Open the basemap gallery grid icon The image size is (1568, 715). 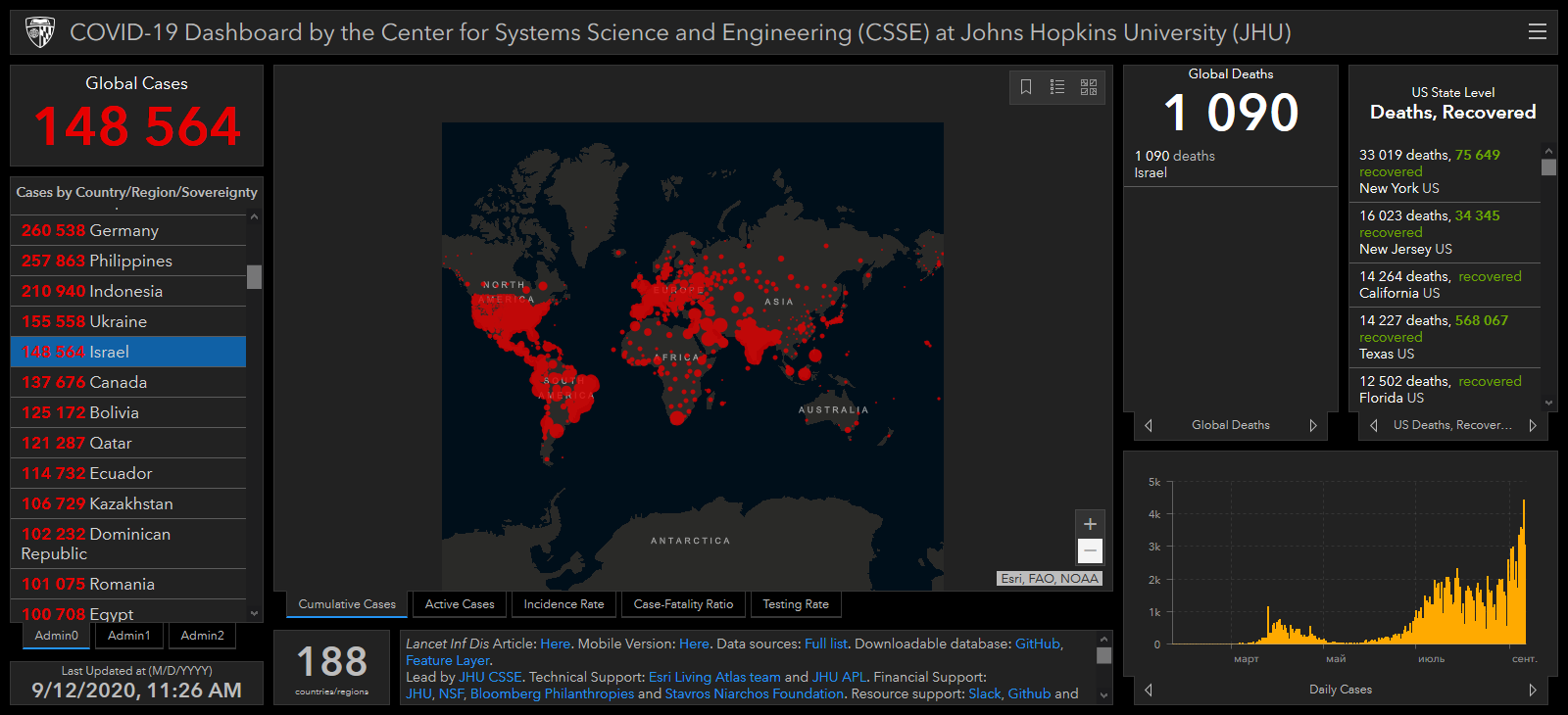[x=1089, y=87]
